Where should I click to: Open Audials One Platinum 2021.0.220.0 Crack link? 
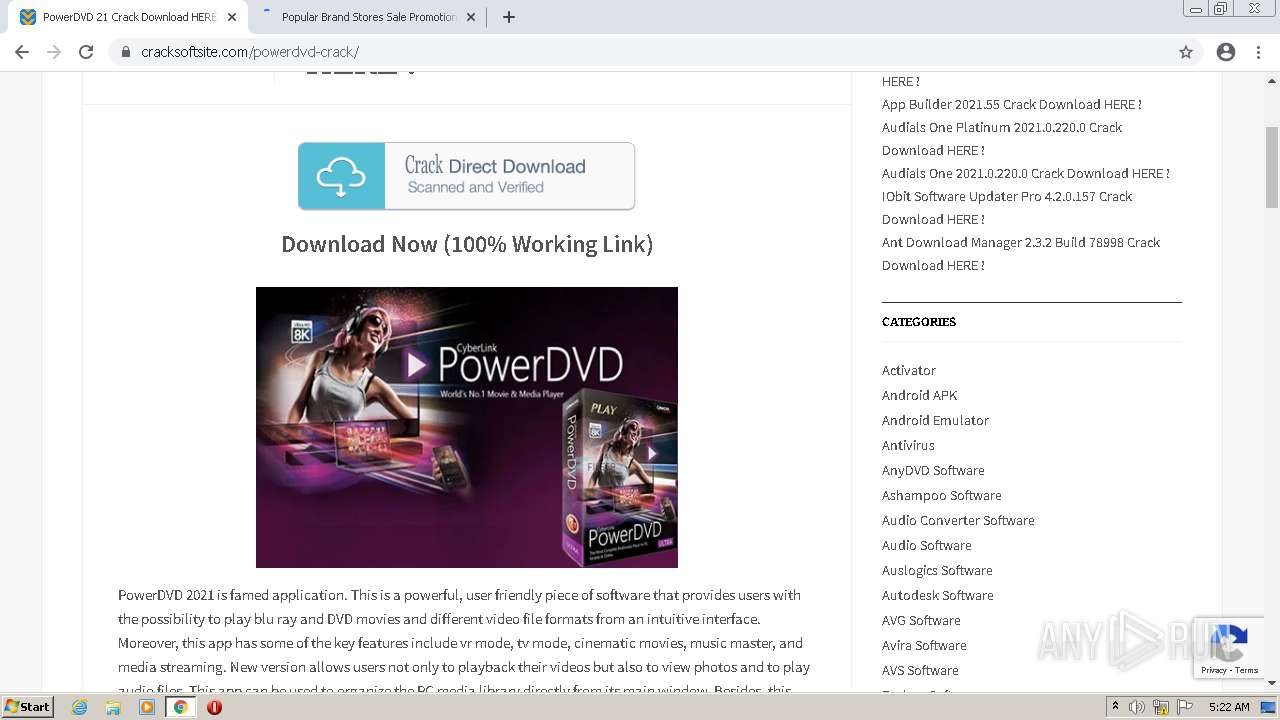[x=1002, y=139]
